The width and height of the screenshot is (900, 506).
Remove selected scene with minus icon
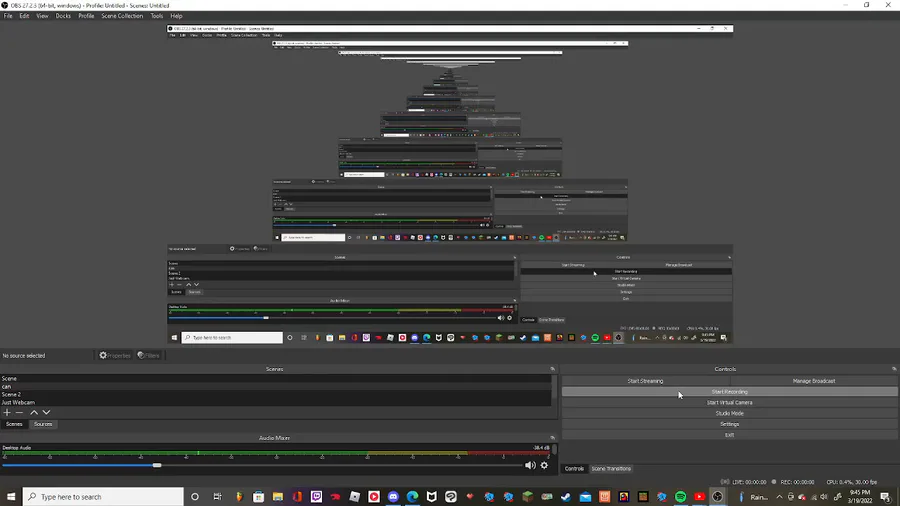coord(19,412)
